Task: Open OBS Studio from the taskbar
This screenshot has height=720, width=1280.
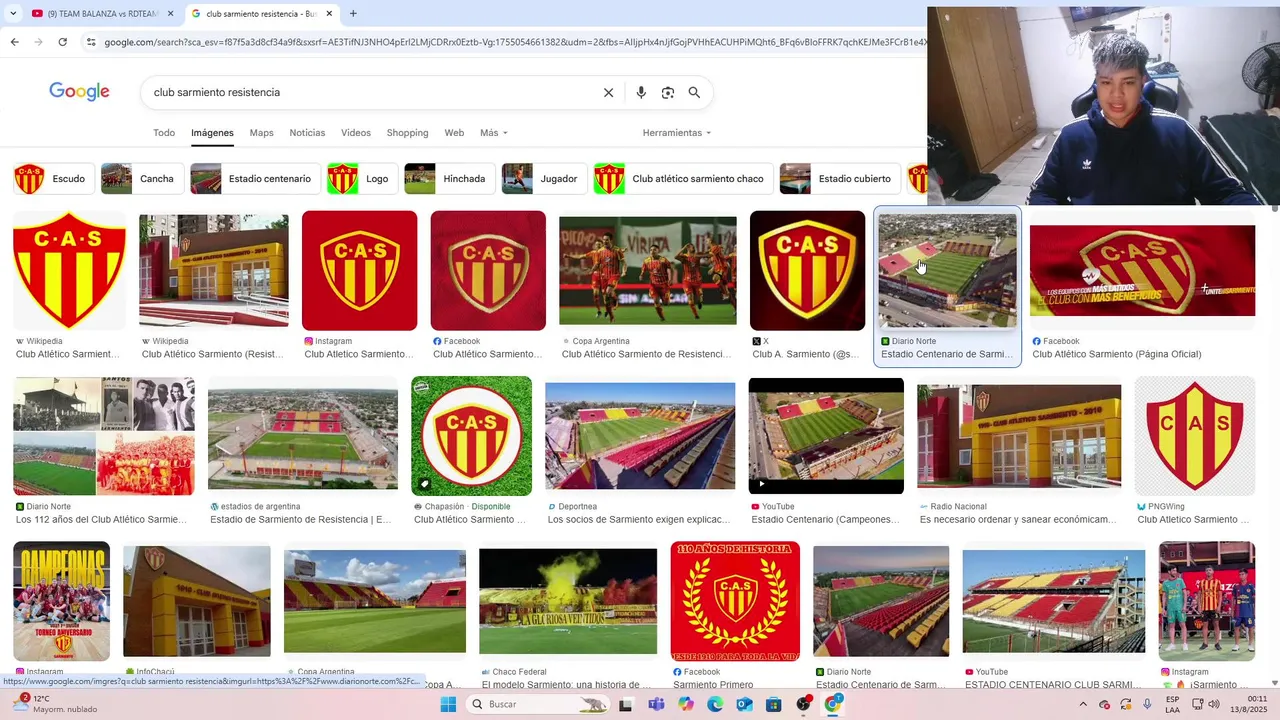Action: tap(803, 704)
